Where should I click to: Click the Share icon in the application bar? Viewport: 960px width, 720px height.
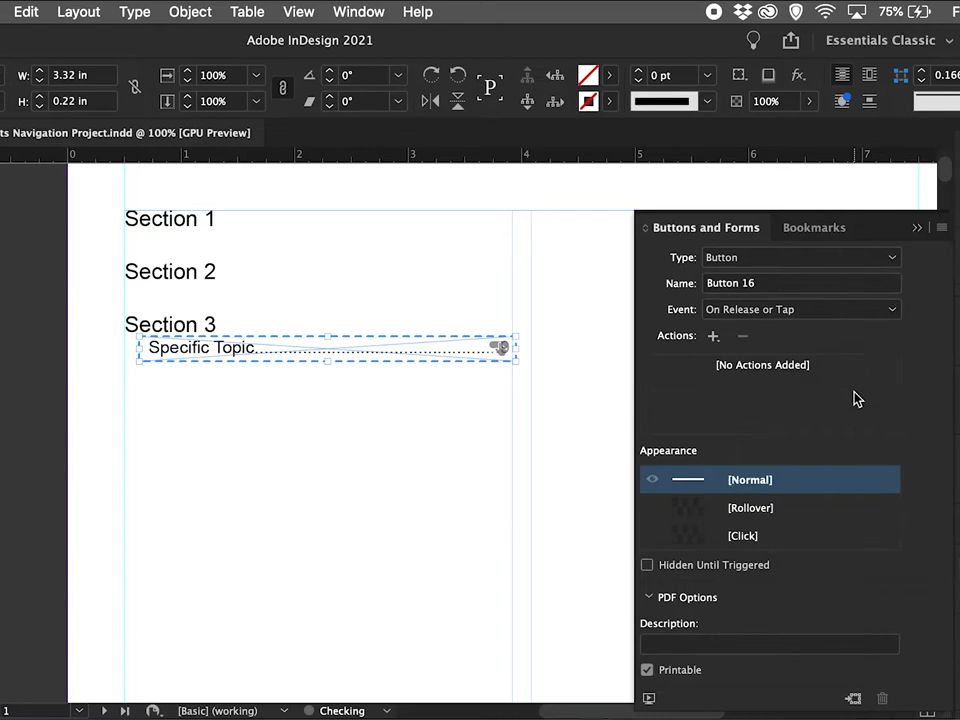tap(791, 40)
